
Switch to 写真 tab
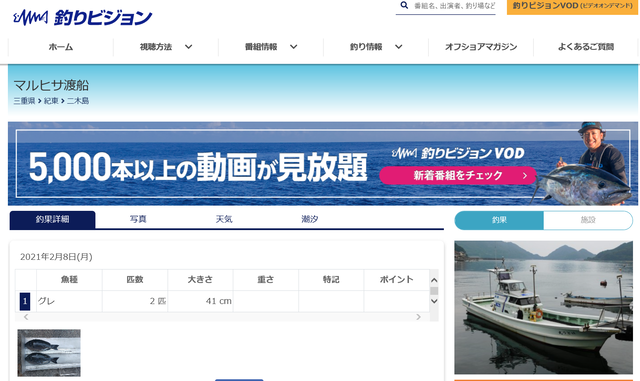pyautogui.click(x=138, y=219)
